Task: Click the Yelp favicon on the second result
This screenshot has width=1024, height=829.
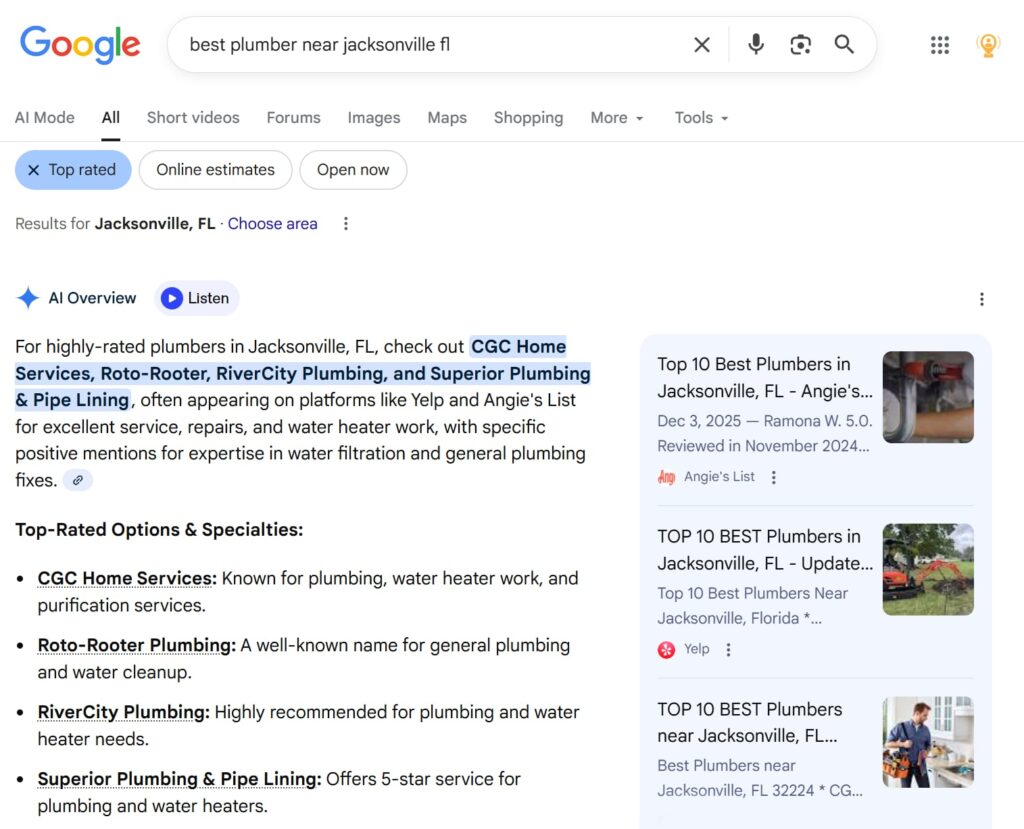Action: (666, 649)
